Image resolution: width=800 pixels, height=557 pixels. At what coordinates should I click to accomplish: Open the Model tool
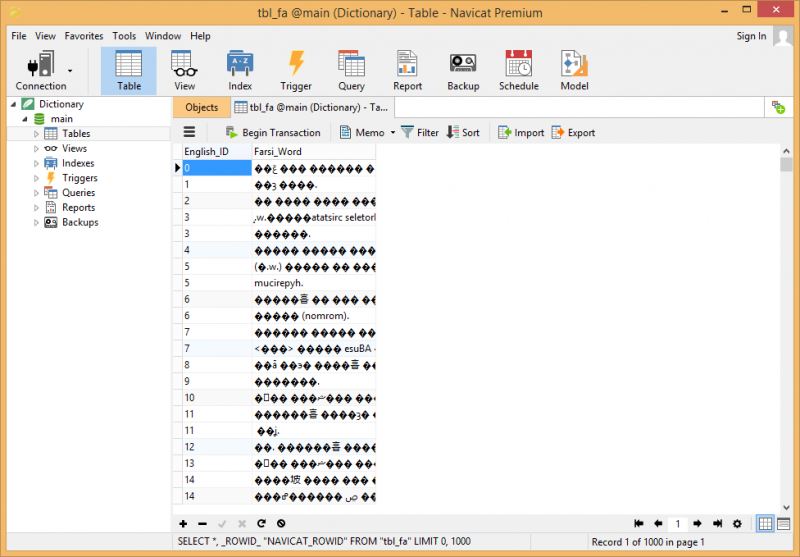(574, 70)
